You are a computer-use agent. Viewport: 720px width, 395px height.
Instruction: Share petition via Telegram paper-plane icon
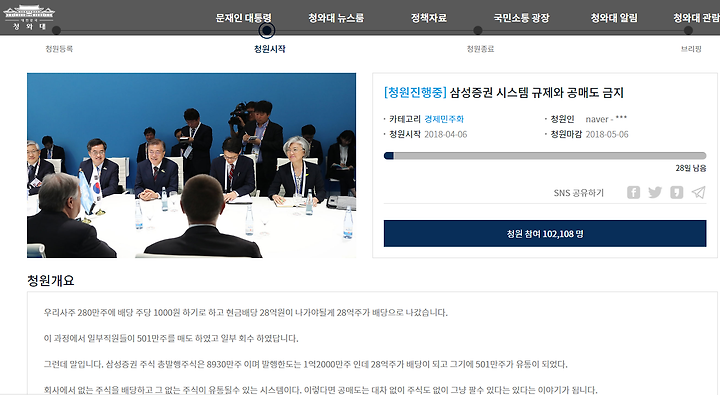(x=698, y=192)
